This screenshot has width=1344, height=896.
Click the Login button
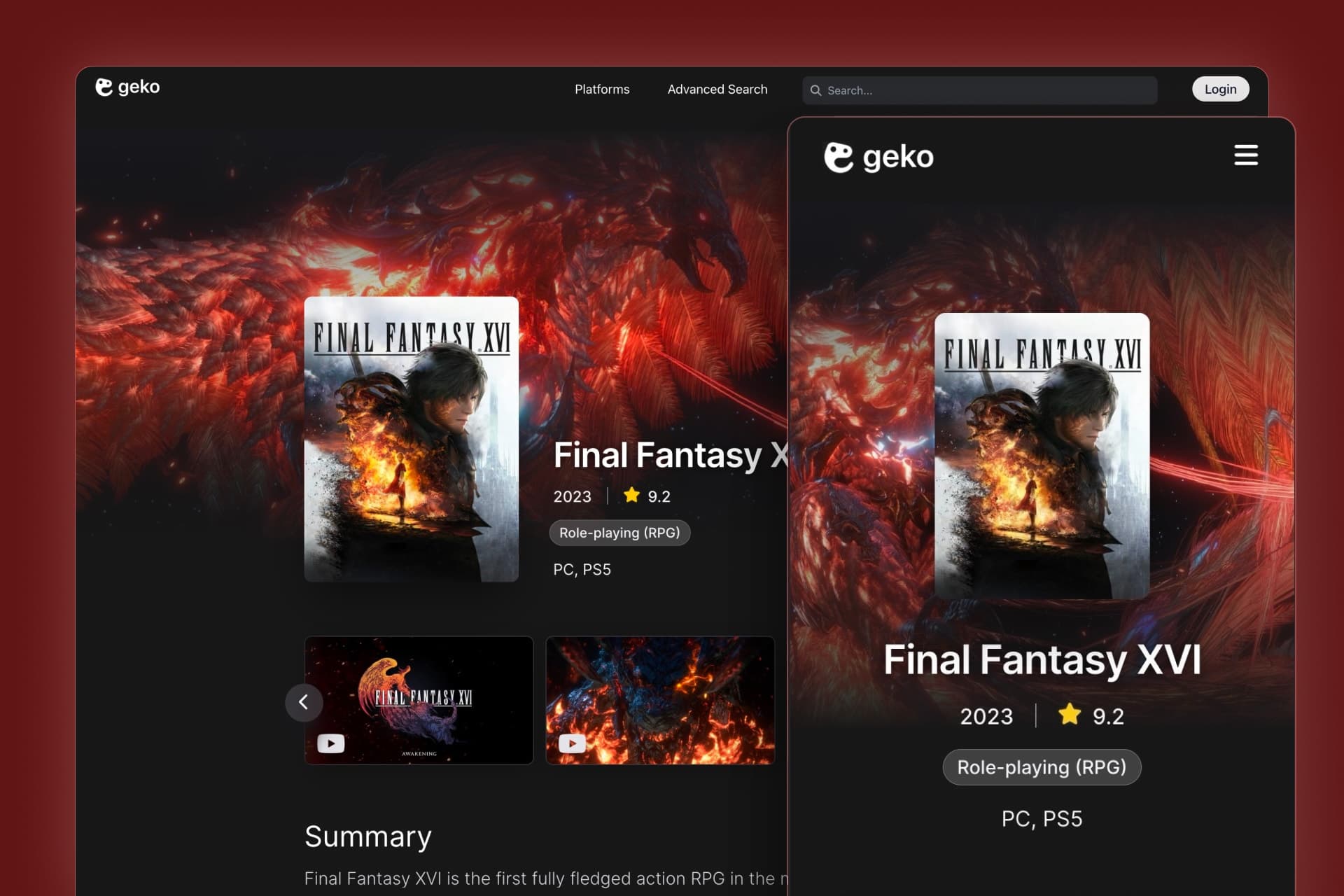[1220, 89]
